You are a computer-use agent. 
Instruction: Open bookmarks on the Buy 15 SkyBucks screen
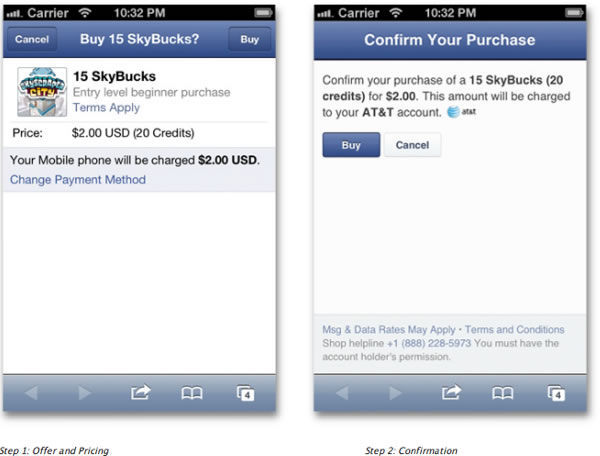click(x=192, y=393)
